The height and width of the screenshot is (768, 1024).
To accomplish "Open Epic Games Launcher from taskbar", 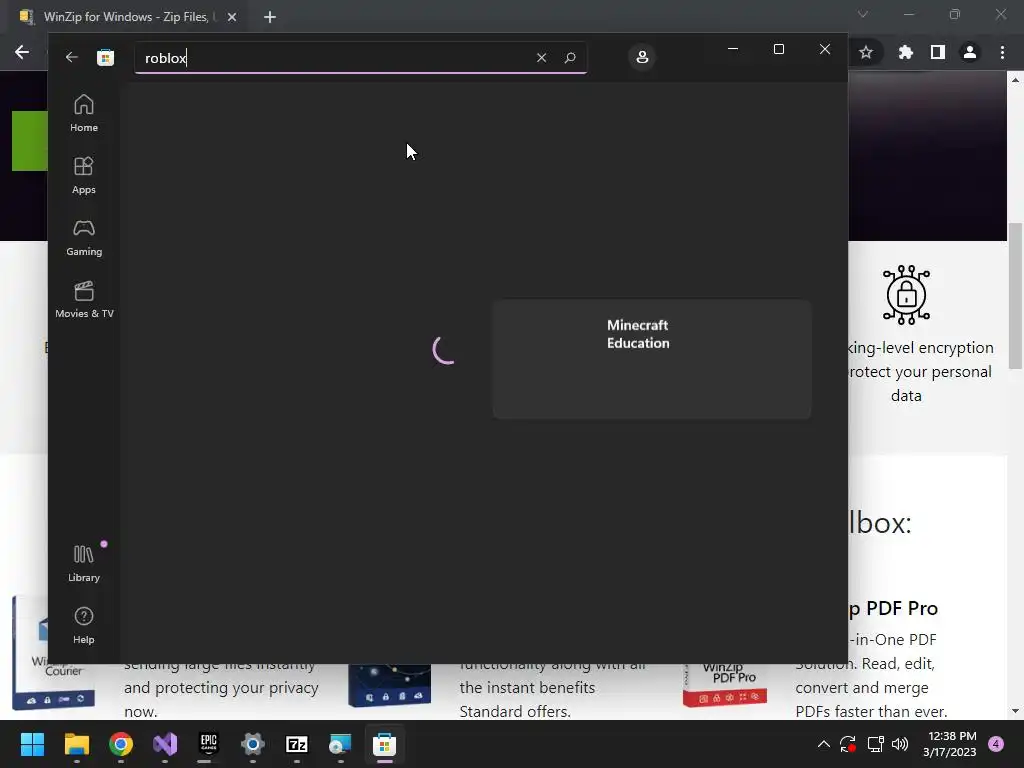I will (x=208, y=744).
